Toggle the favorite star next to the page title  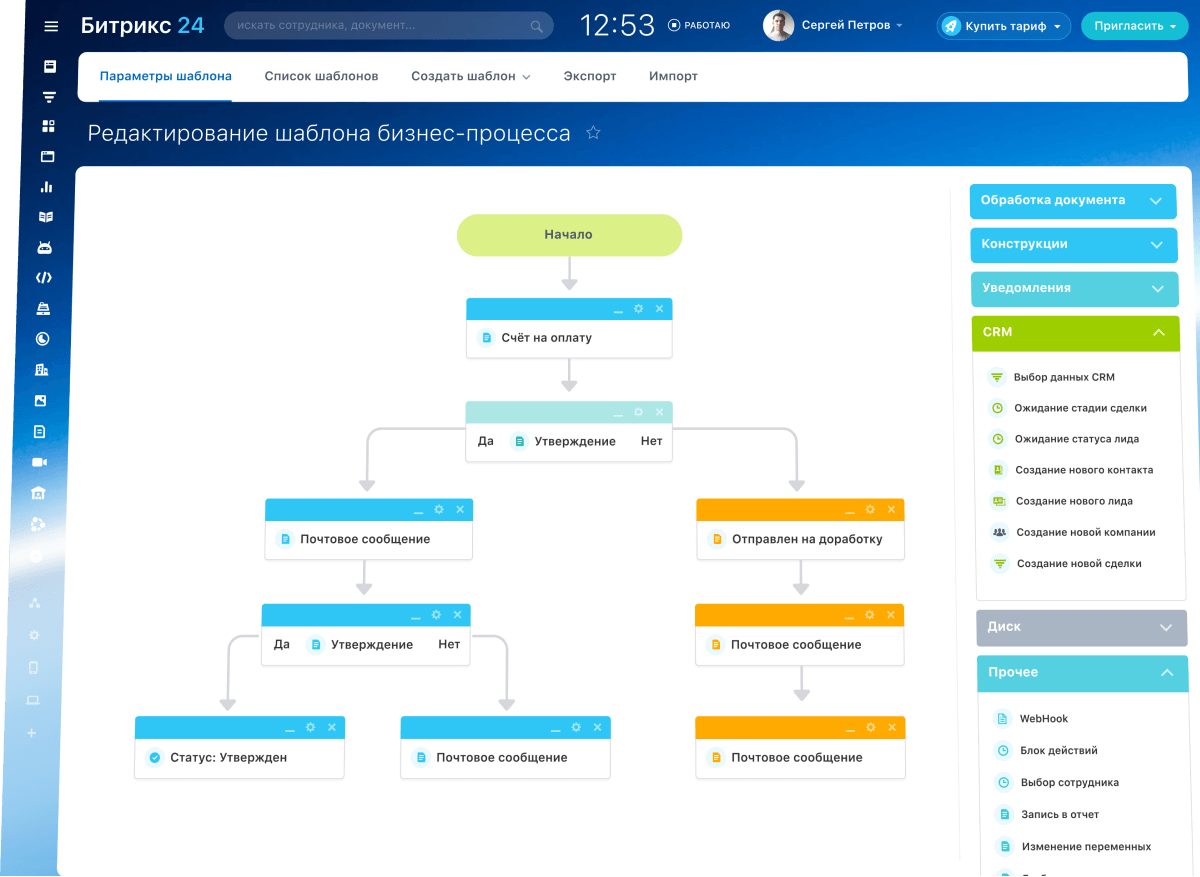(x=592, y=131)
